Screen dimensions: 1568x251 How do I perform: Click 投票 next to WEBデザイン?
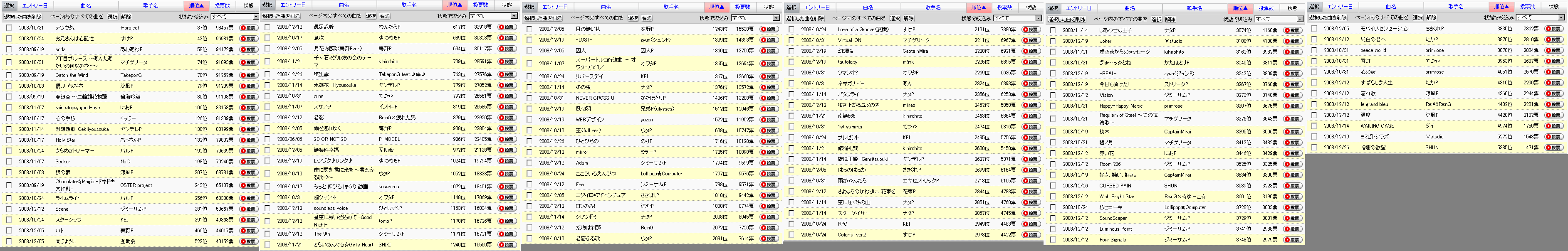[x=769, y=120]
